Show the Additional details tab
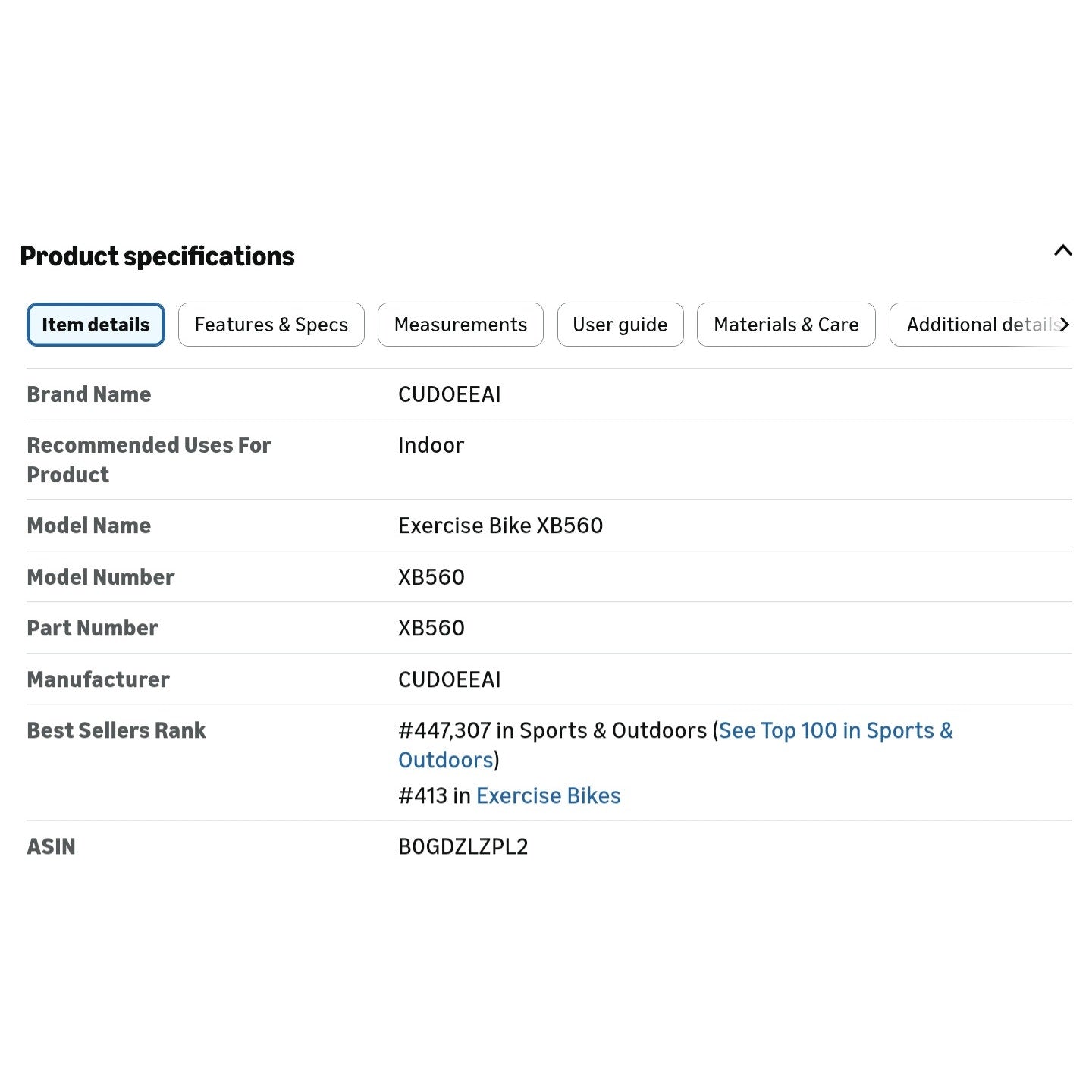 (x=981, y=325)
